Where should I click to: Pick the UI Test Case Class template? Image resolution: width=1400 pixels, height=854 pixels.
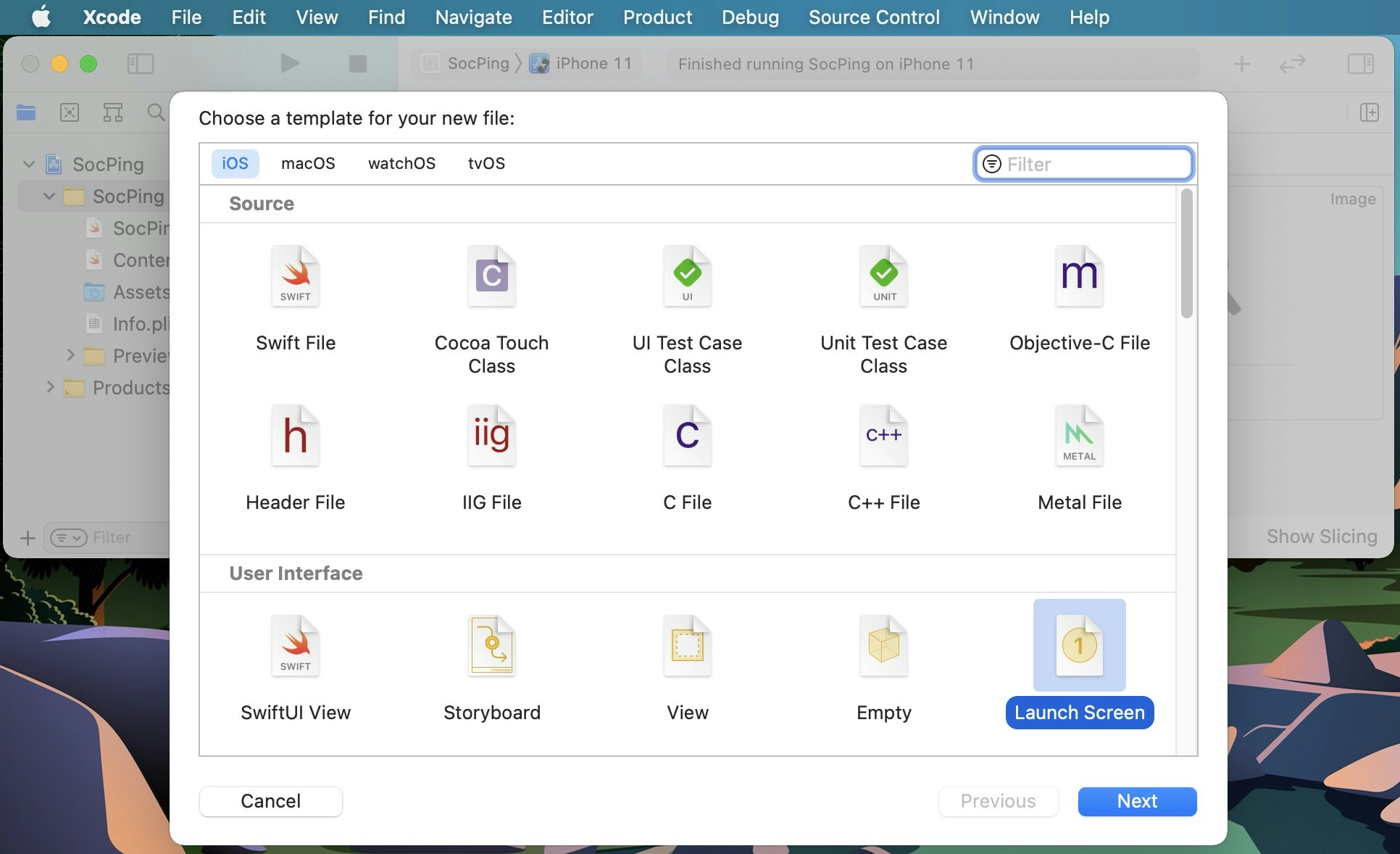click(x=687, y=310)
